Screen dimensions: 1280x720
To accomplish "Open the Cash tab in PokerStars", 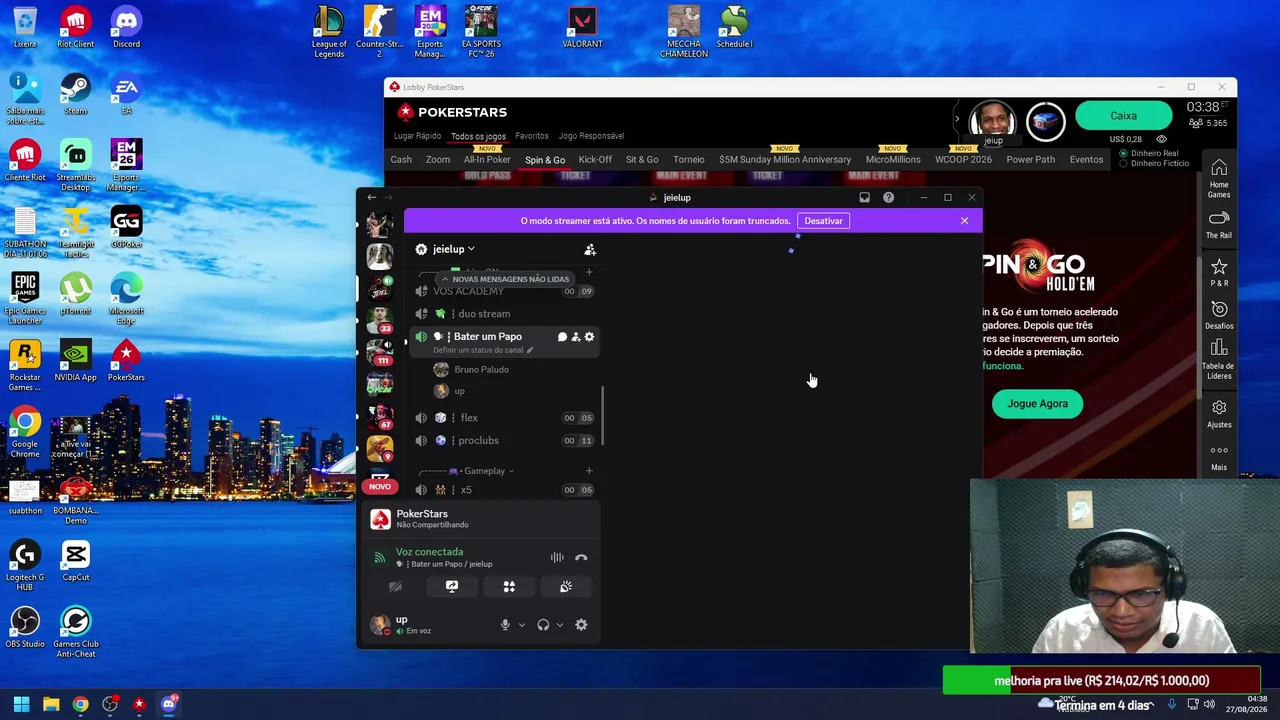I will [x=401, y=160].
